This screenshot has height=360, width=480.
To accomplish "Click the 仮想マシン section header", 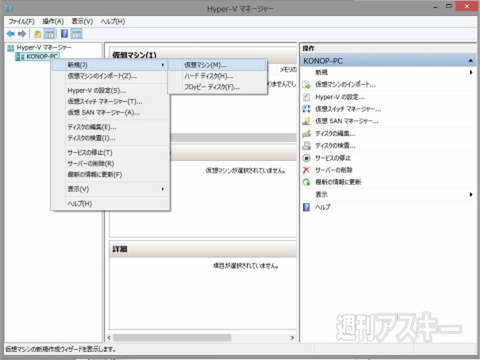I will tap(203, 54).
